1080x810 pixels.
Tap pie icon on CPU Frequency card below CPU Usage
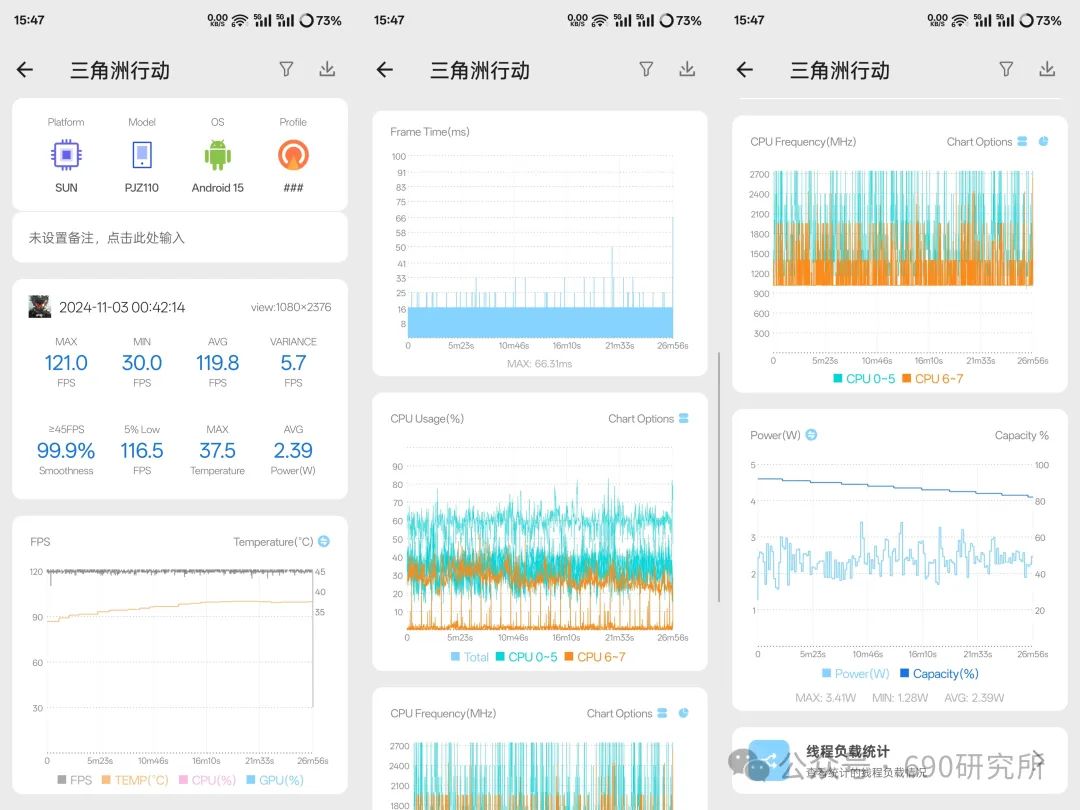pyautogui.click(x=683, y=713)
